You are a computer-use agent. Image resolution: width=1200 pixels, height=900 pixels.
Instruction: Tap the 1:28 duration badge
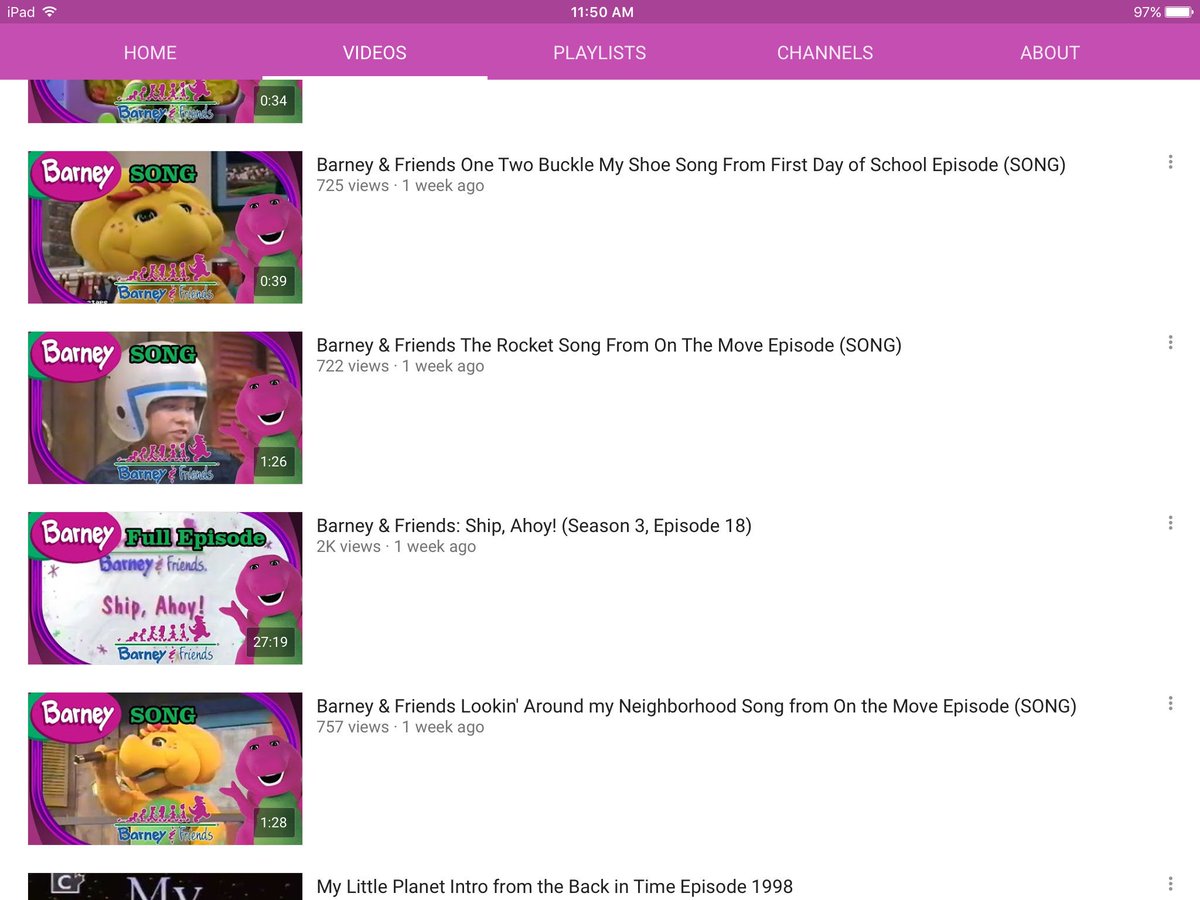273,822
